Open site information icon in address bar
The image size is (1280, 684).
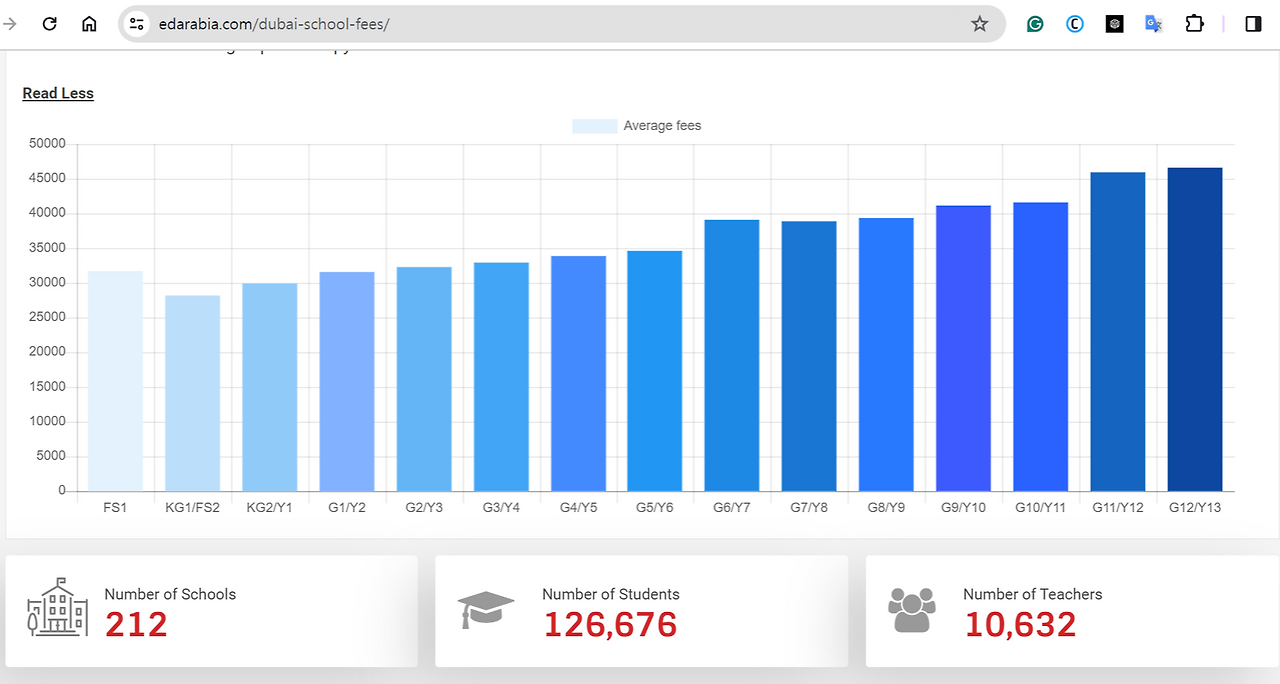[x=138, y=24]
